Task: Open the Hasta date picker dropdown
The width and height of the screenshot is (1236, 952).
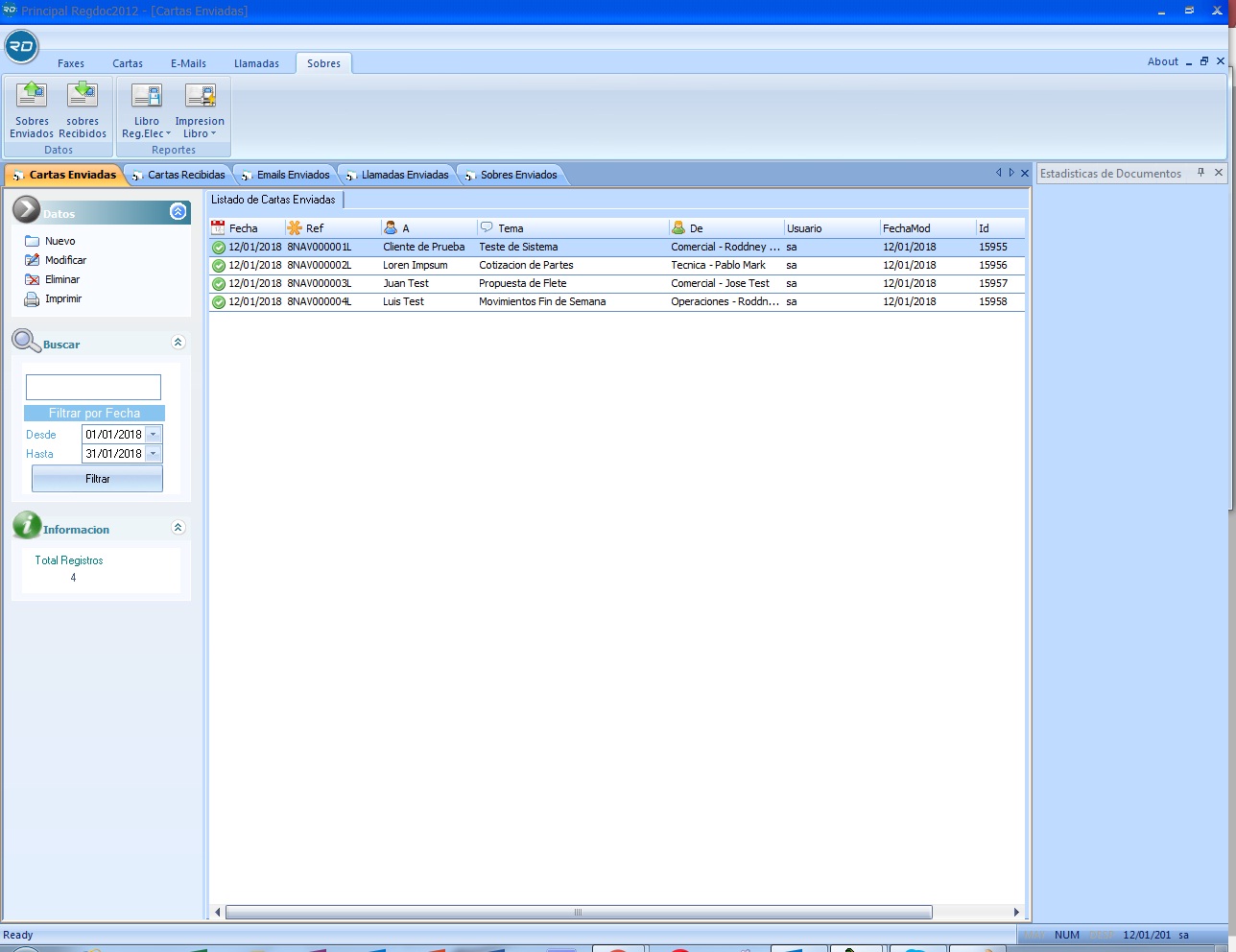Action: click(153, 454)
